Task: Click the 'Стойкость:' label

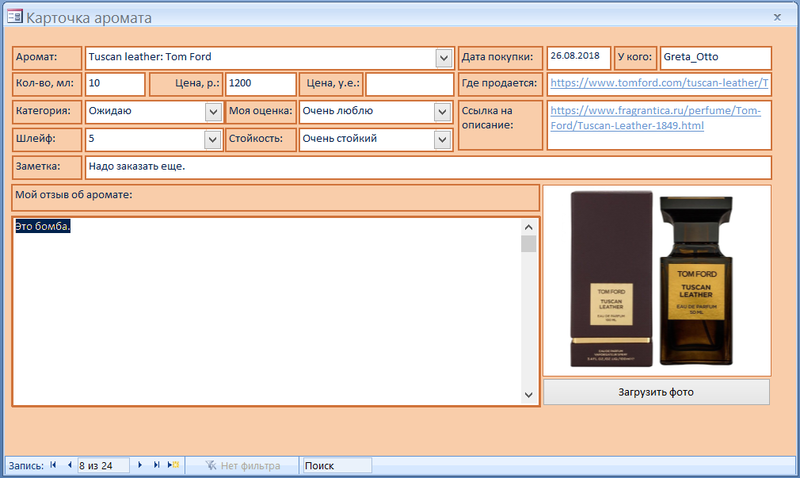Action: tap(261, 139)
